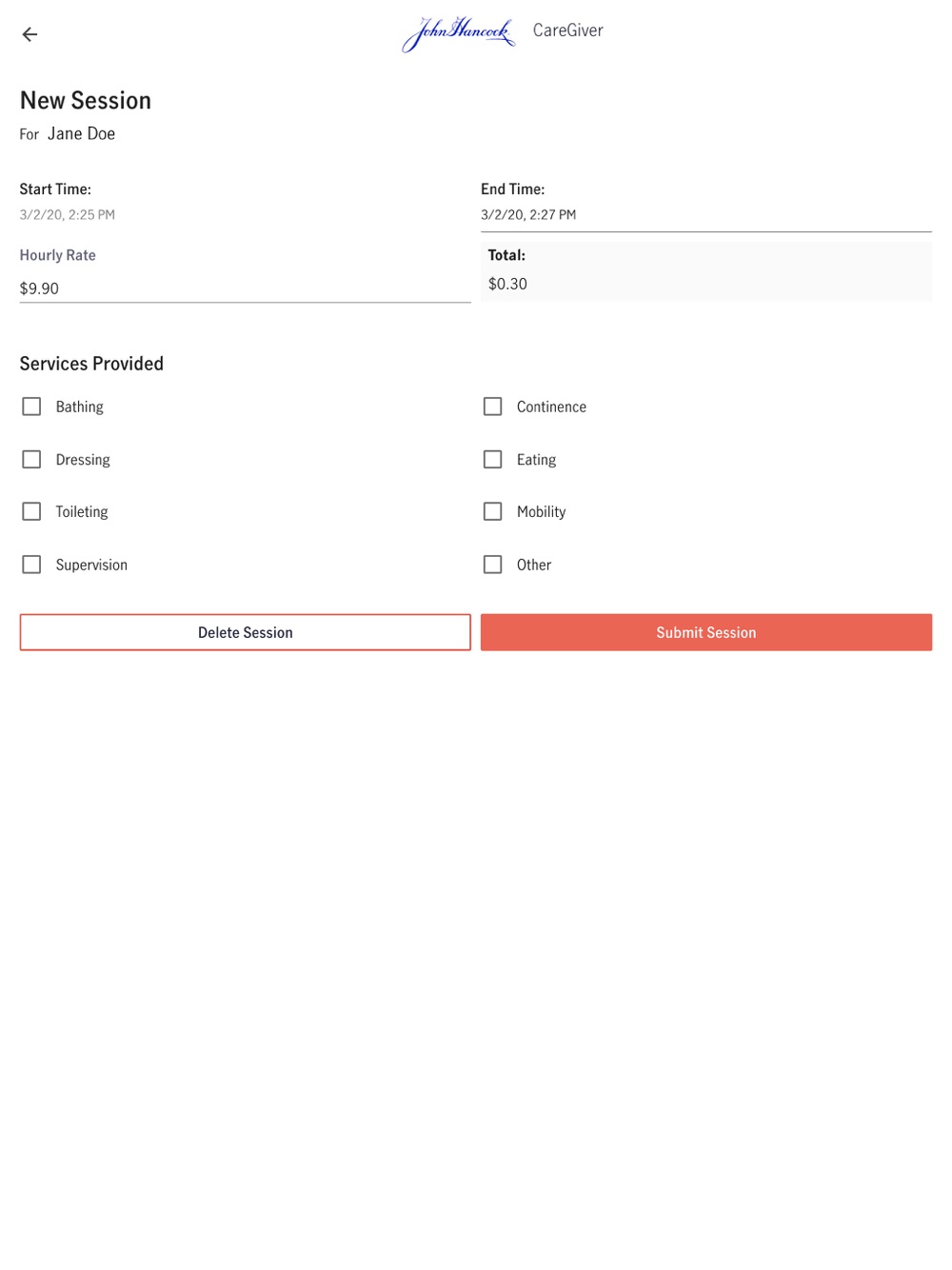
Task: Click the New Session title
Action: tap(86, 101)
